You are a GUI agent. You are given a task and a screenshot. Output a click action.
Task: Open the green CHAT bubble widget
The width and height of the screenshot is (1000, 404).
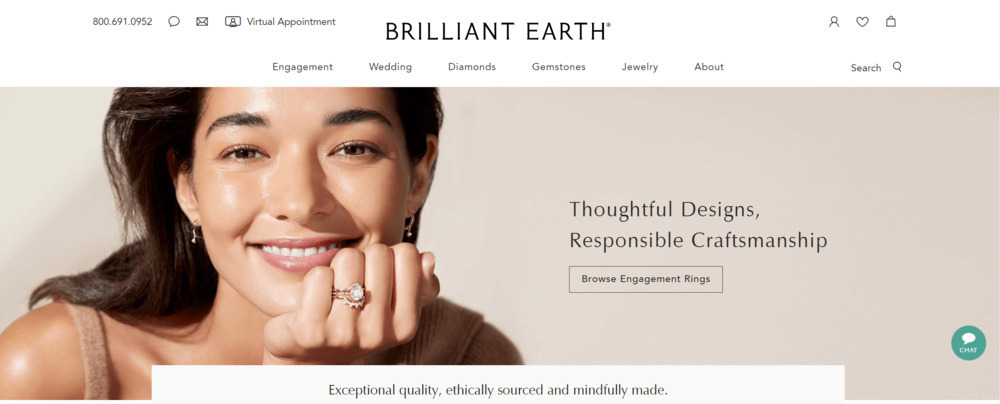968,343
